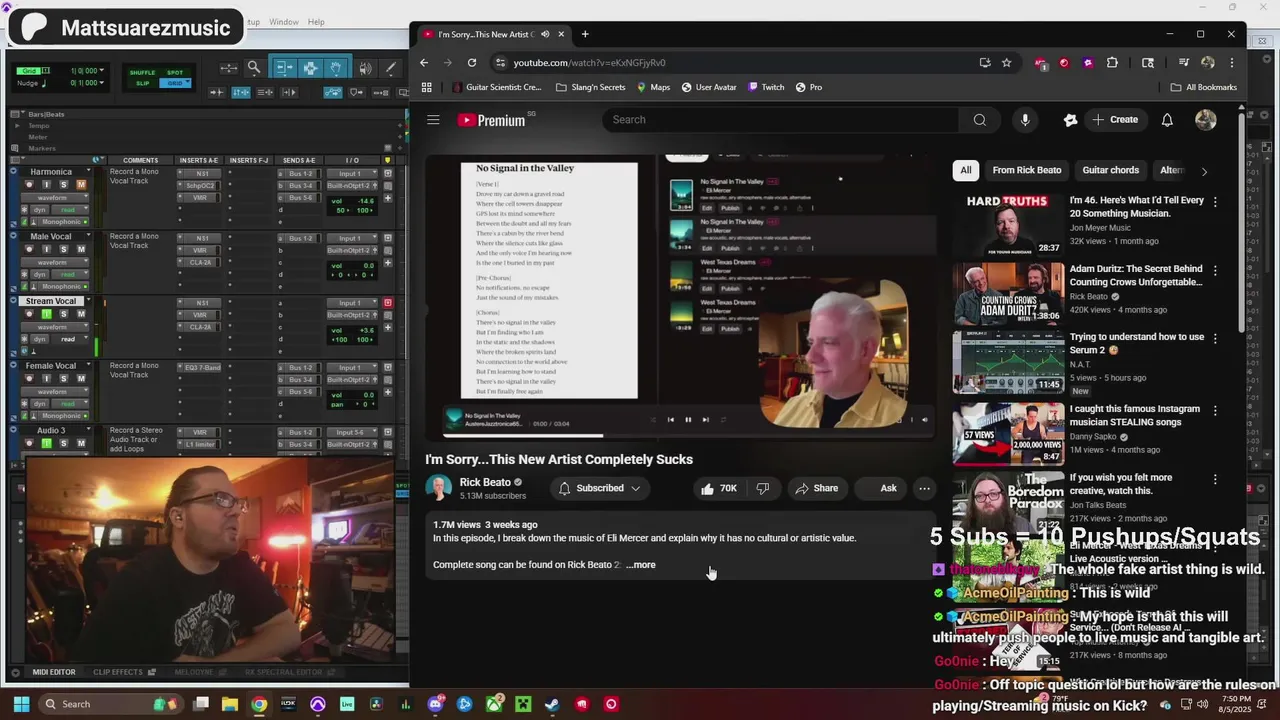Viewport: 1280px width, 720px height.
Task: Go back in the Chrome browser
Action: tap(424, 62)
